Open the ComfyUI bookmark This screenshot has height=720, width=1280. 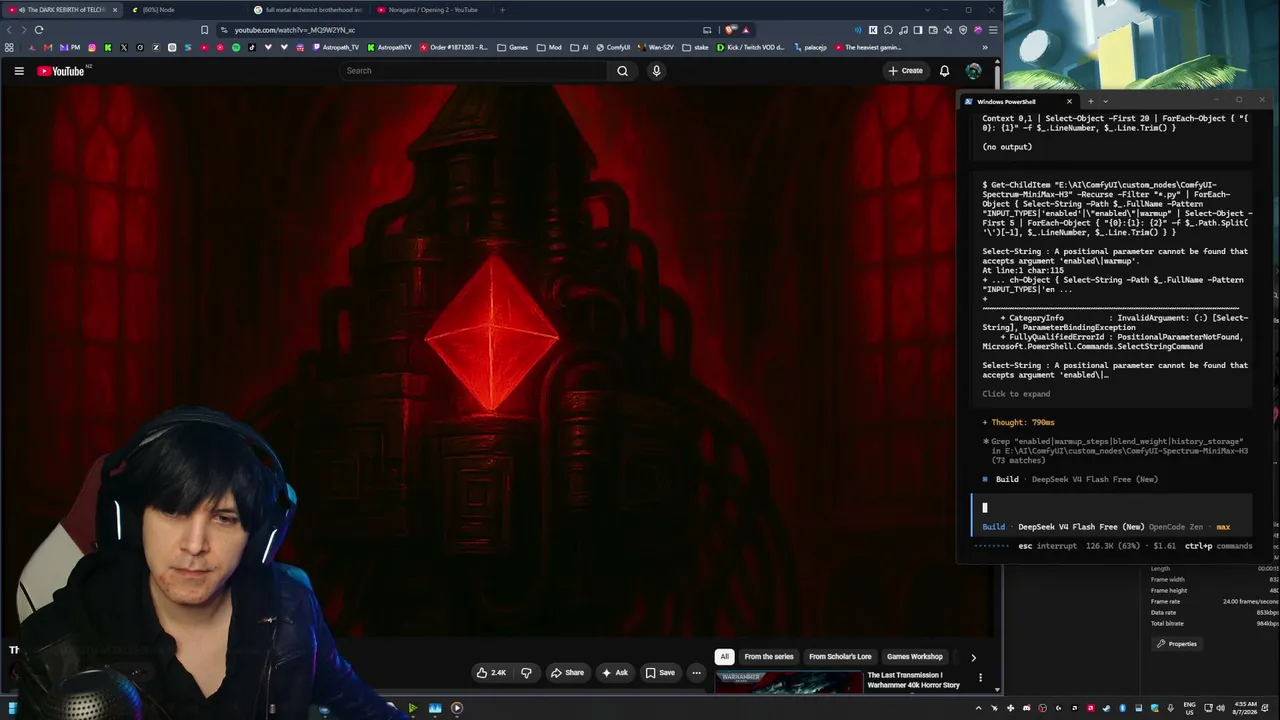[x=612, y=47]
